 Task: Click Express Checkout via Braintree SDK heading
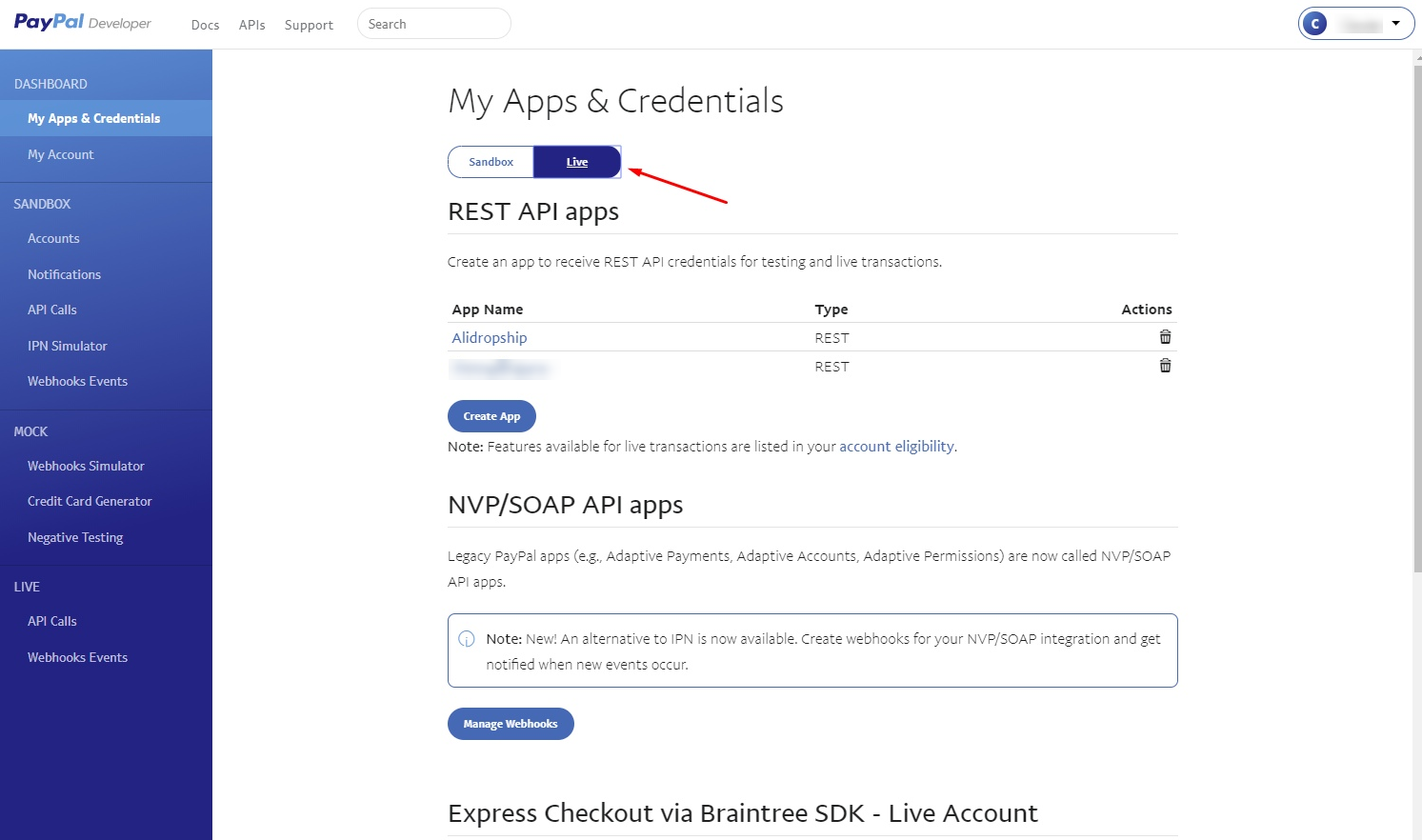743,813
